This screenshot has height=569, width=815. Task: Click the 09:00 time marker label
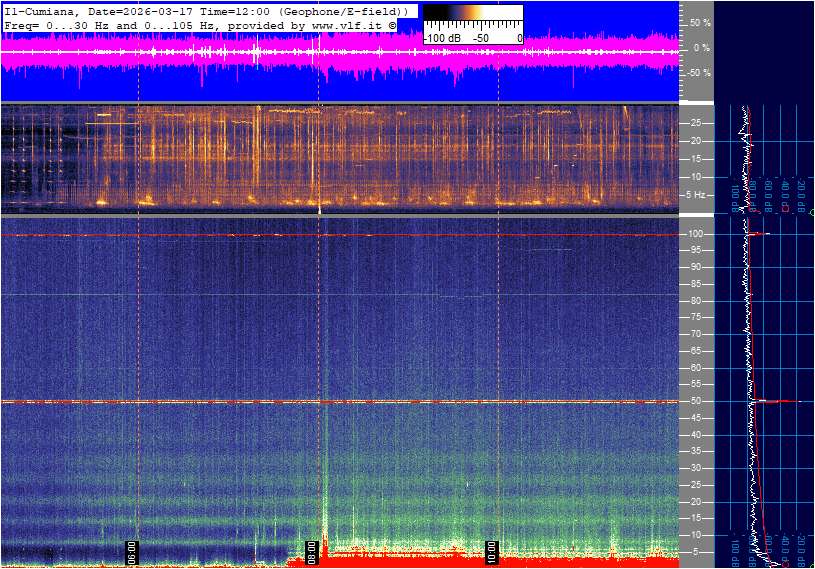[312, 551]
